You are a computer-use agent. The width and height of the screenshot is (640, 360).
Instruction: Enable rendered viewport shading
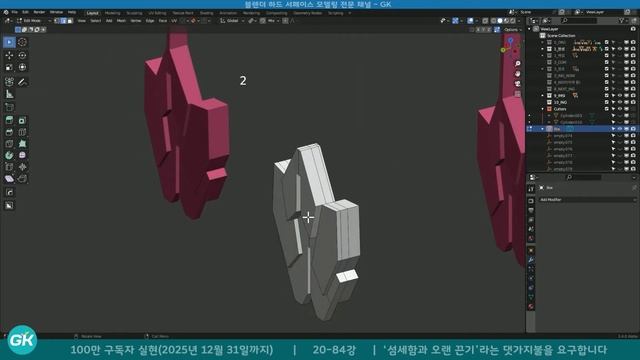(512, 21)
